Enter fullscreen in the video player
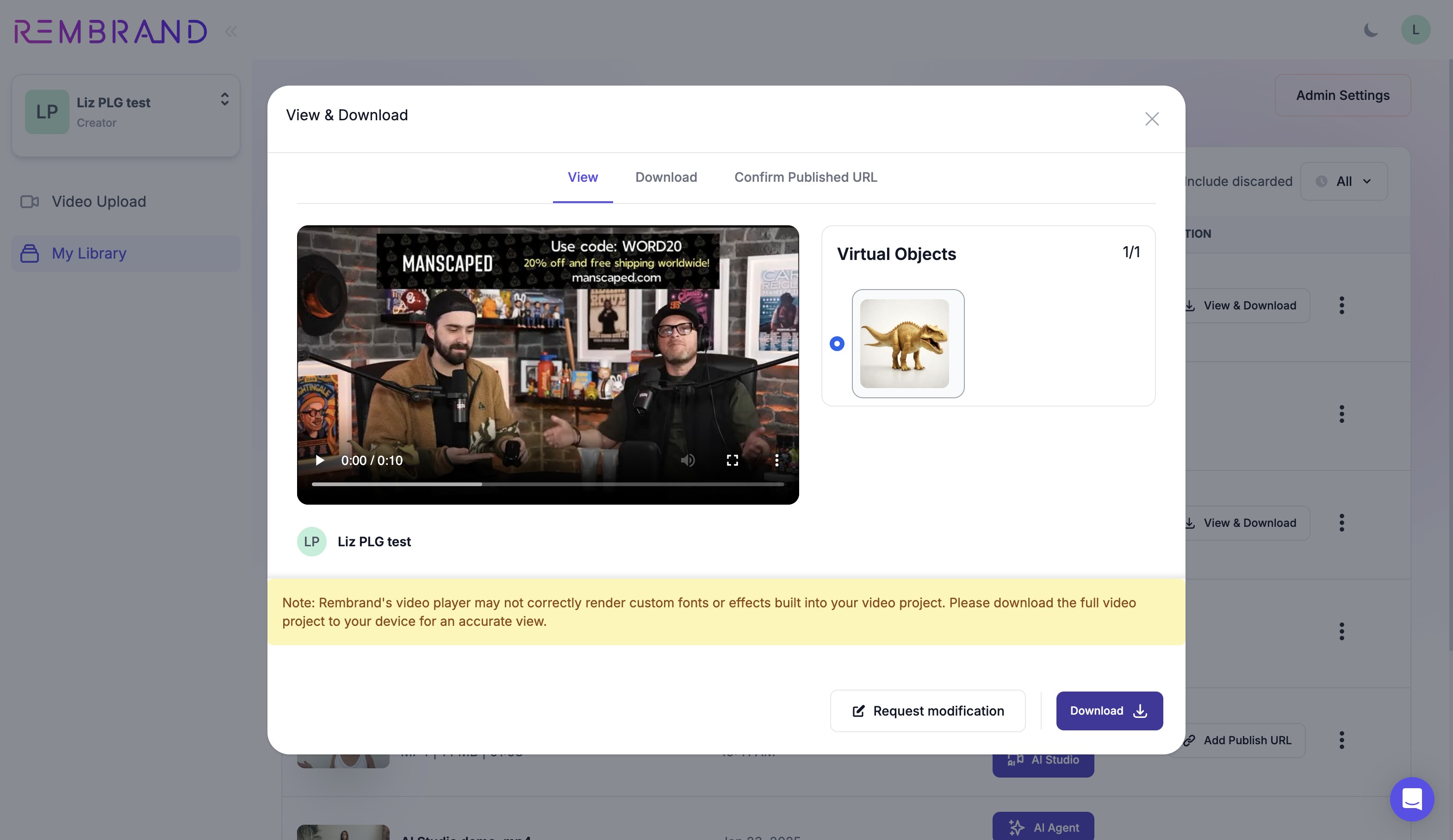 pyautogui.click(x=732, y=460)
